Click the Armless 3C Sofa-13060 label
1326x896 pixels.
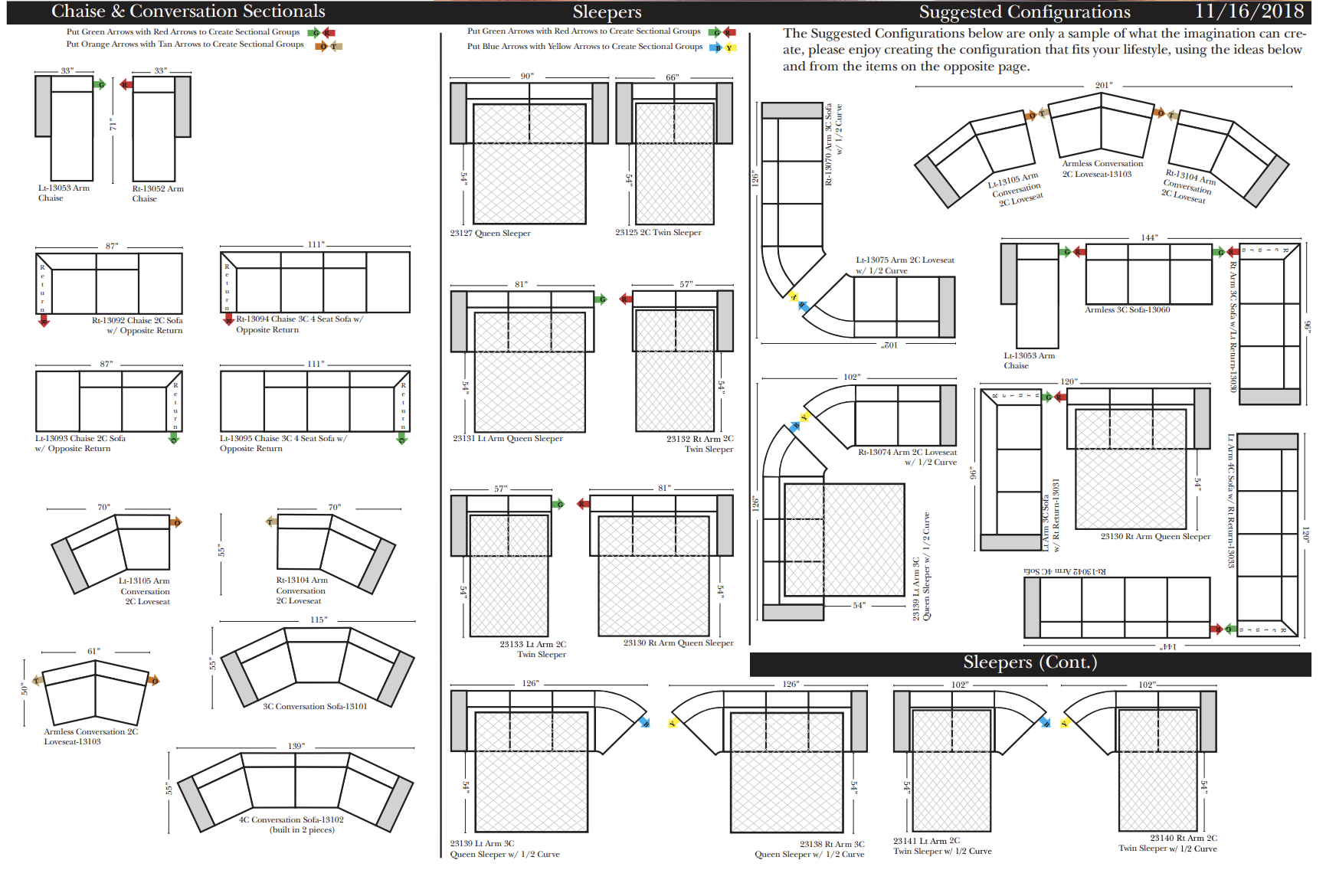pos(1127,310)
